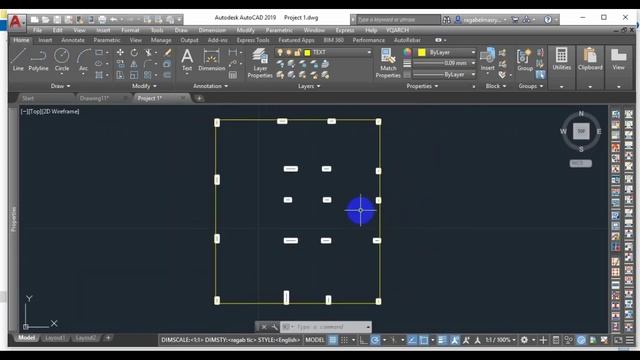Screen dimensions: 640x360
Task: Expand the Layers panel
Action: pyautogui.click(x=309, y=86)
